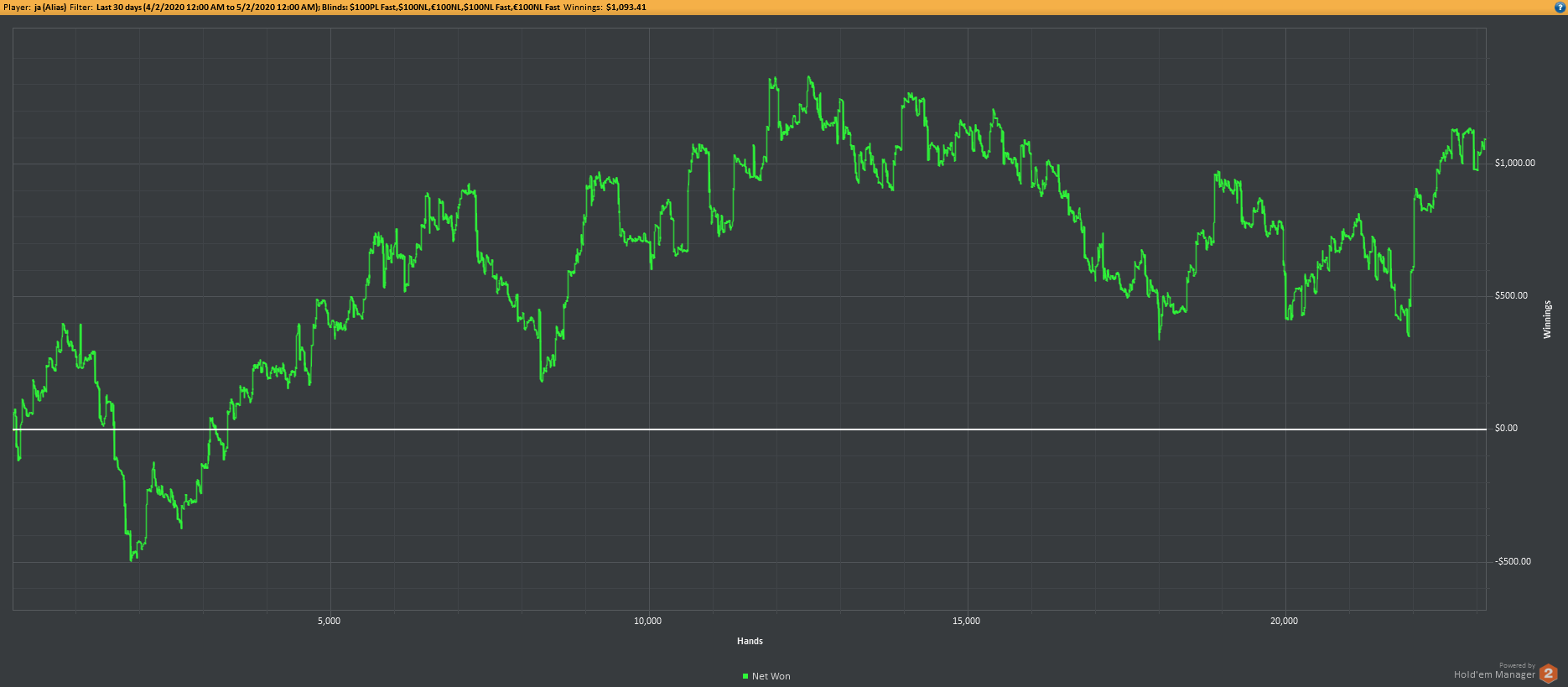Click the $500.00 y-axis label

(x=1511, y=295)
